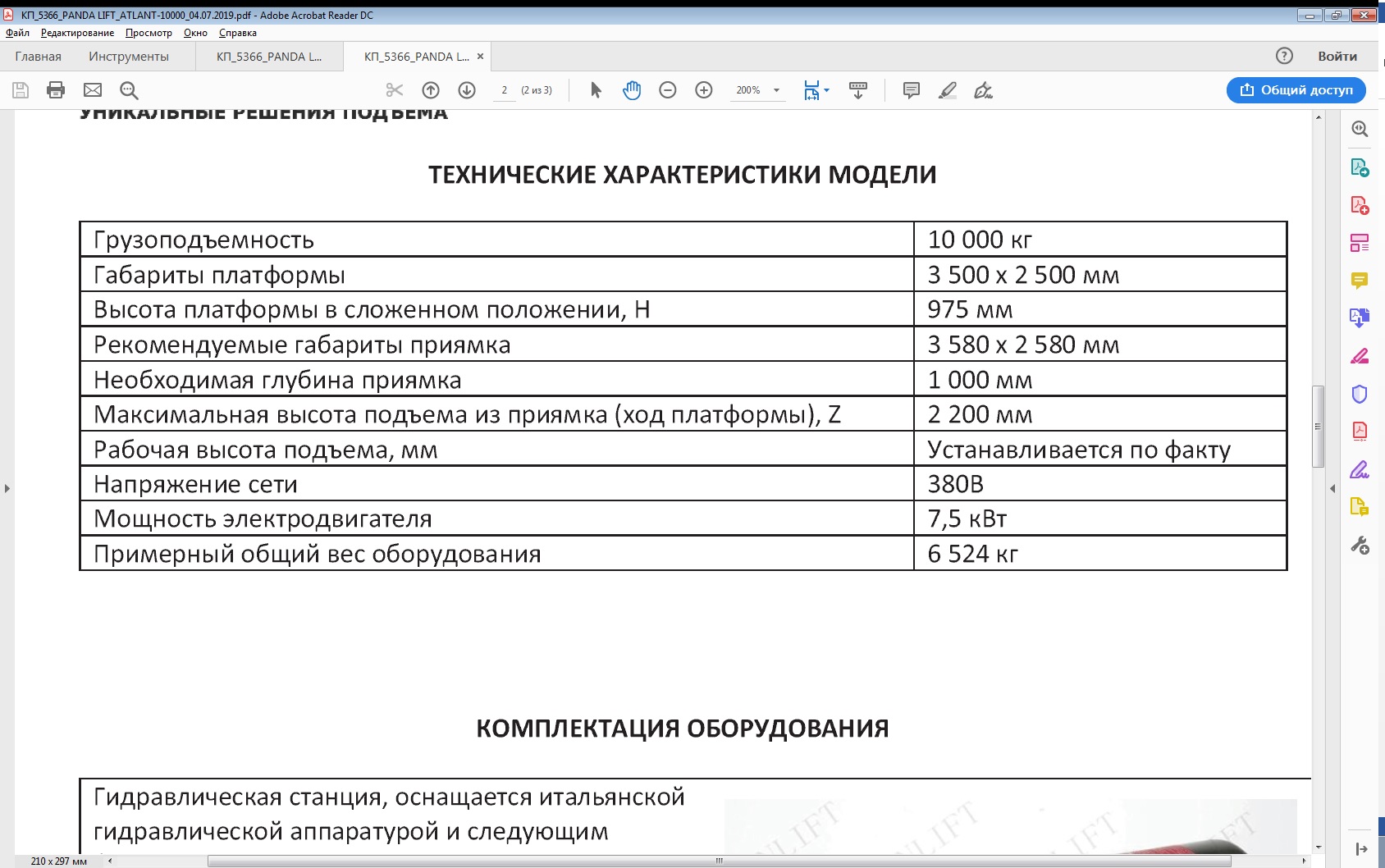Open Compress PDF tool in right pane
This screenshot has height=868, width=1385.
[x=1360, y=432]
